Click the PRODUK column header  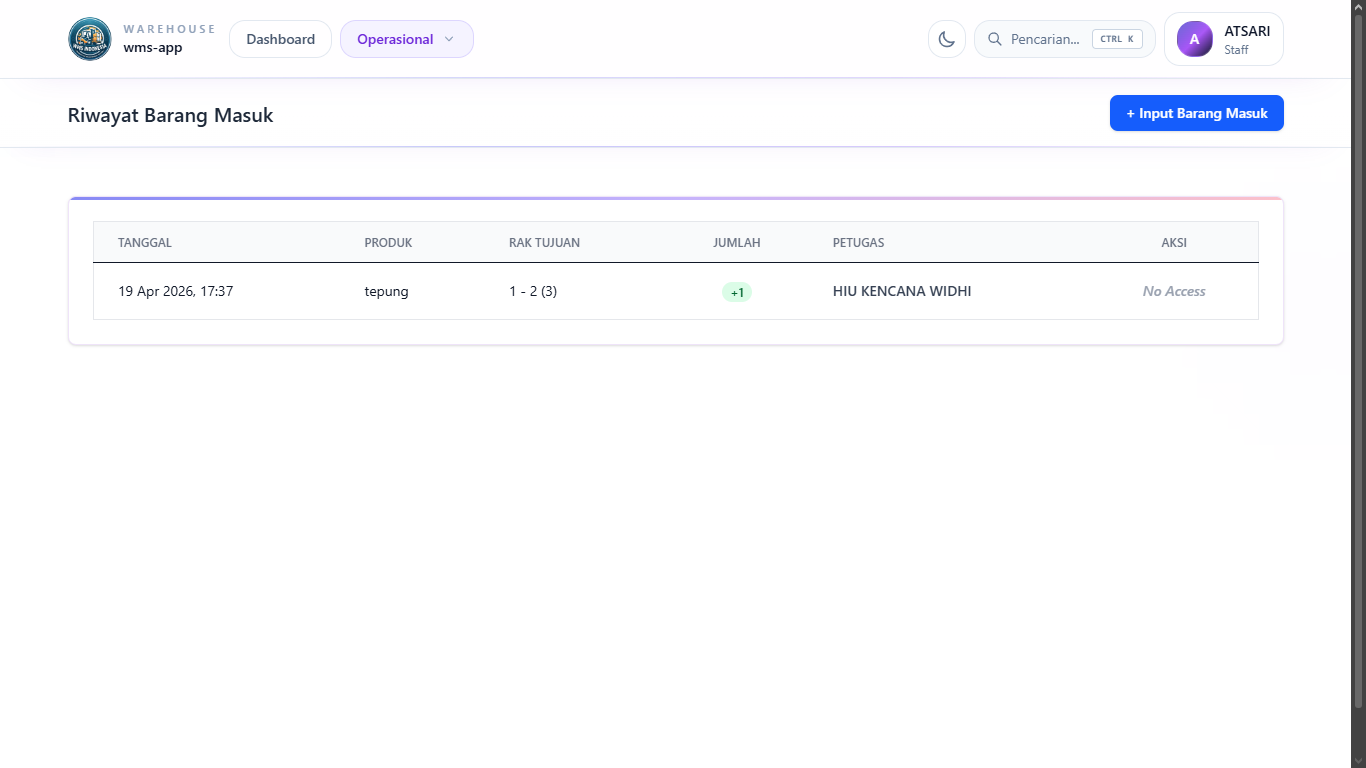[x=388, y=243]
